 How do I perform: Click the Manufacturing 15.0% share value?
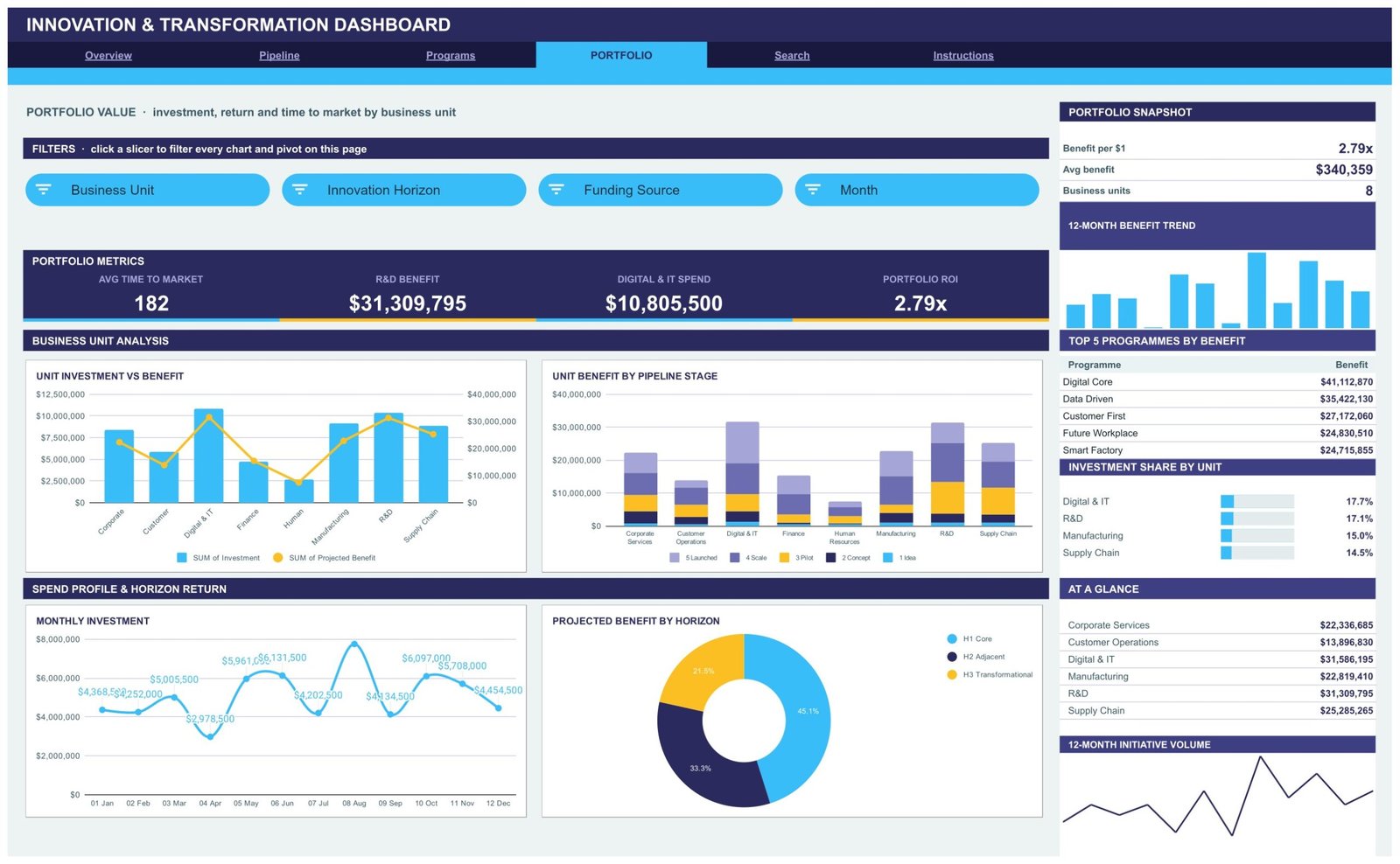[1359, 536]
